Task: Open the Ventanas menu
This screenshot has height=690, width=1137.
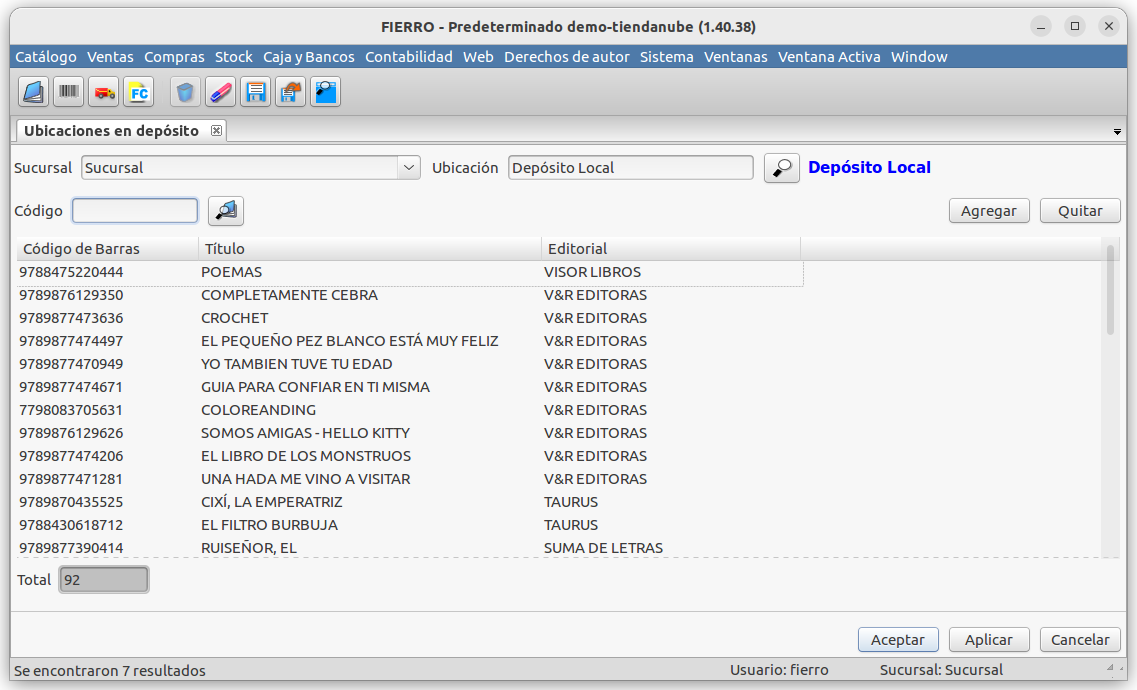Action: [735, 57]
